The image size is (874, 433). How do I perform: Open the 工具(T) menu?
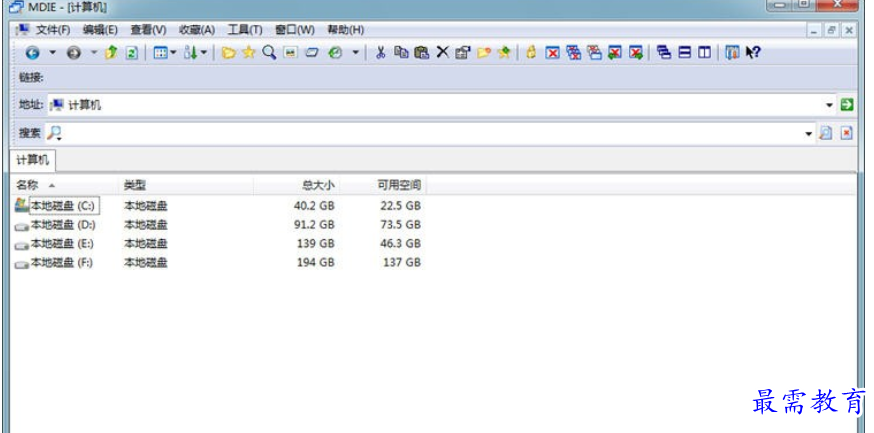pos(245,30)
